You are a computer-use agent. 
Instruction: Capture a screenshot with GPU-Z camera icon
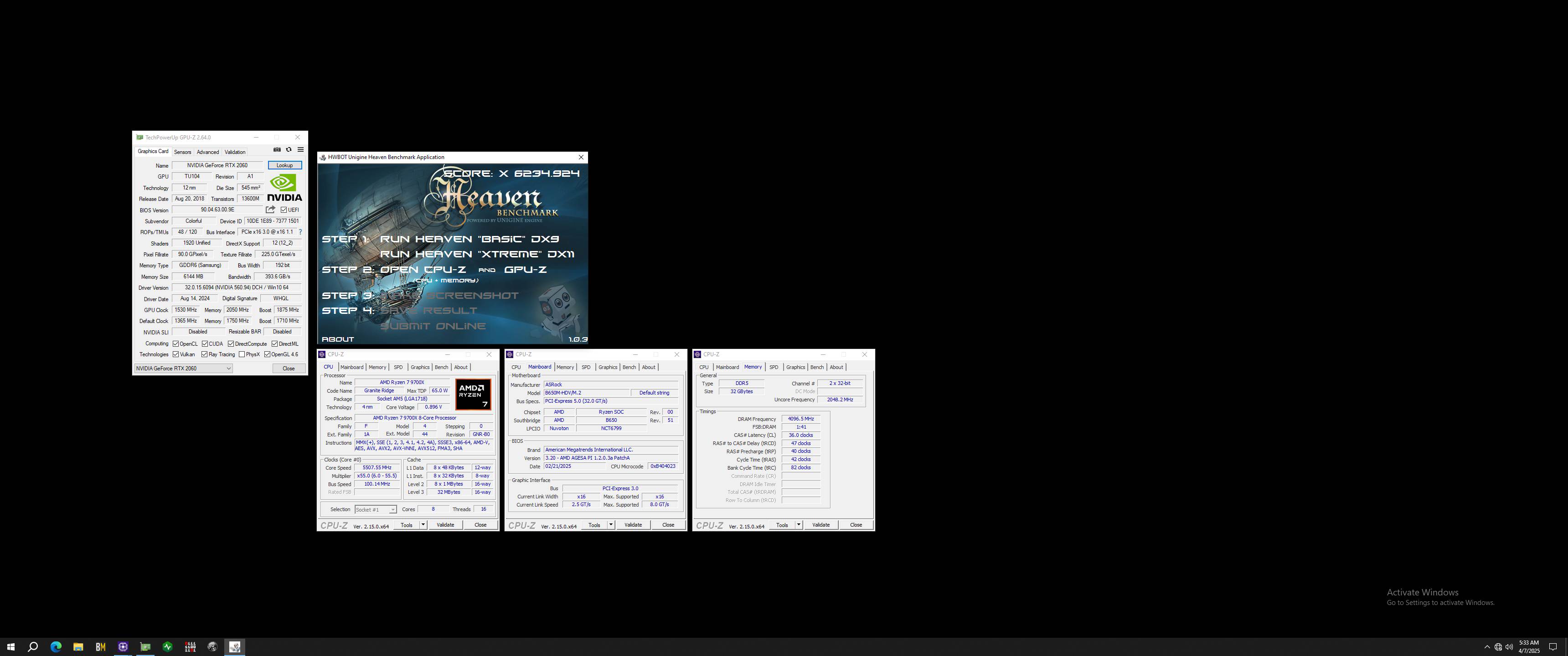(277, 150)
